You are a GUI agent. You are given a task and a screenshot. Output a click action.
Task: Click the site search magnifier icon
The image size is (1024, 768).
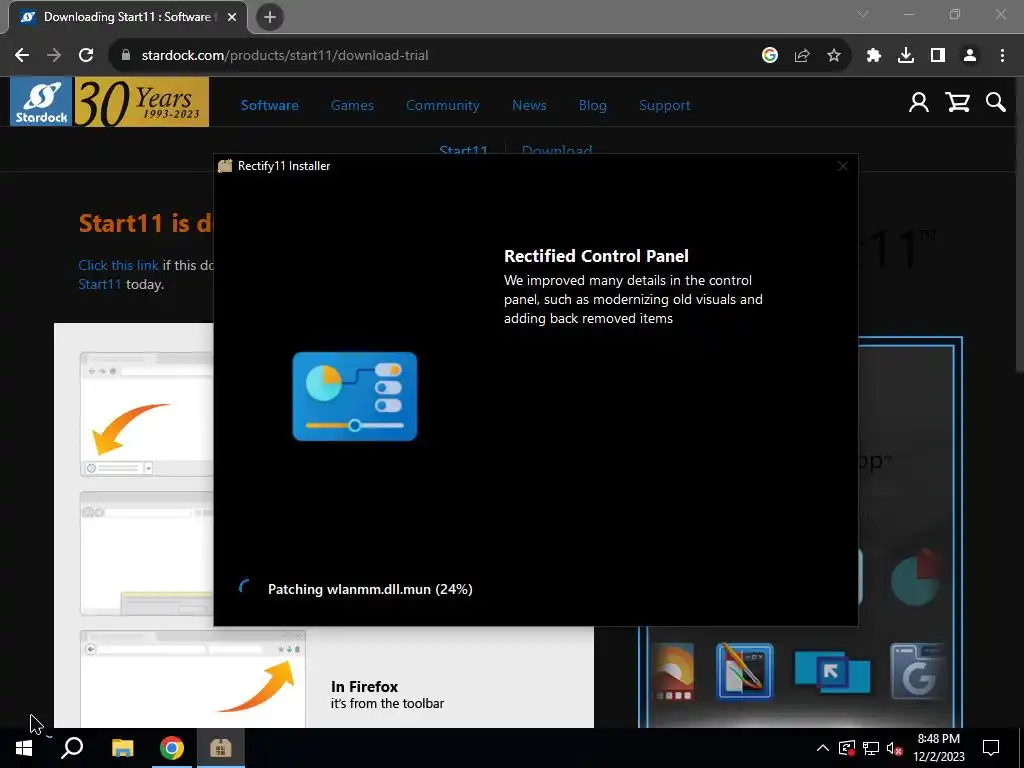pyautogui.click(x=996, y=103)
